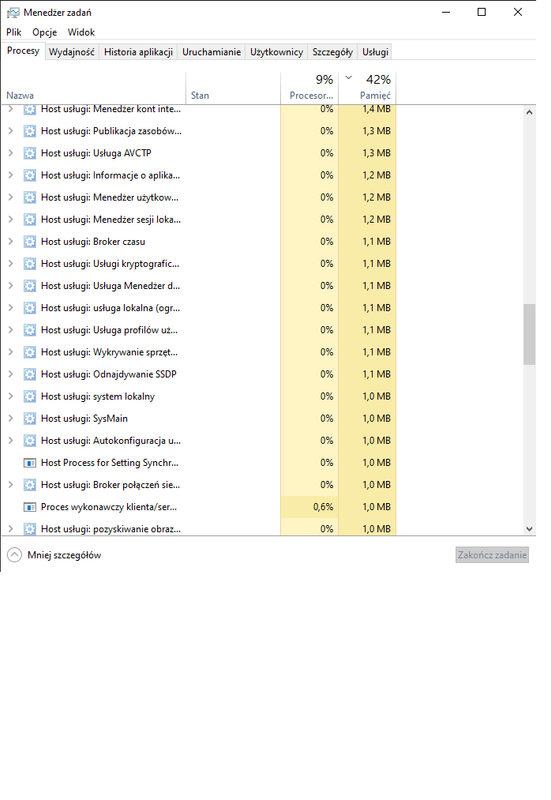Click gear icon next to Broker czasu
Viewport: 551px width, 800px height.
(x=30, y=242)
